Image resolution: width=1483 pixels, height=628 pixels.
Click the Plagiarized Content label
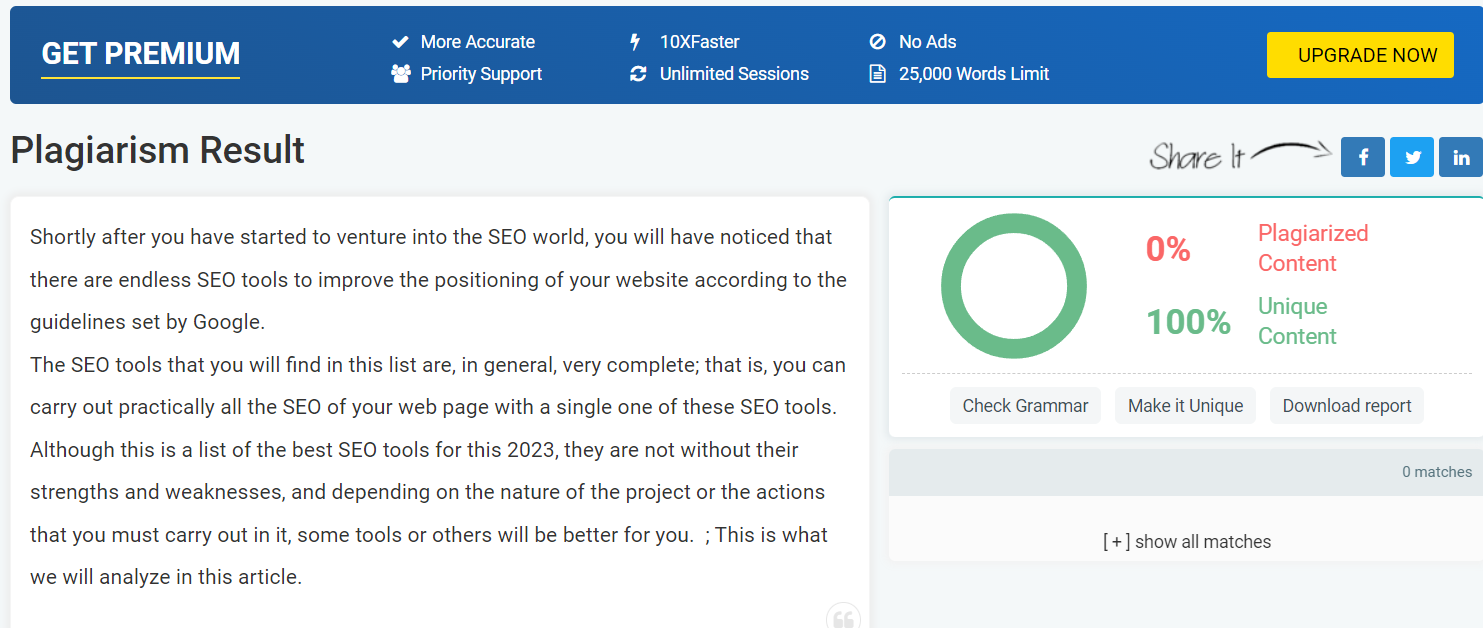1313,248
